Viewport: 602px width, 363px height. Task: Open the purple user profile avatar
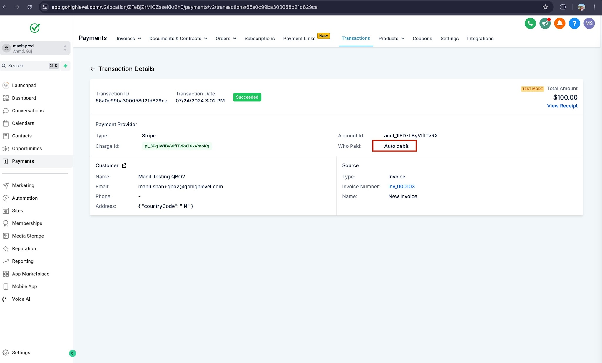(589, 23)
